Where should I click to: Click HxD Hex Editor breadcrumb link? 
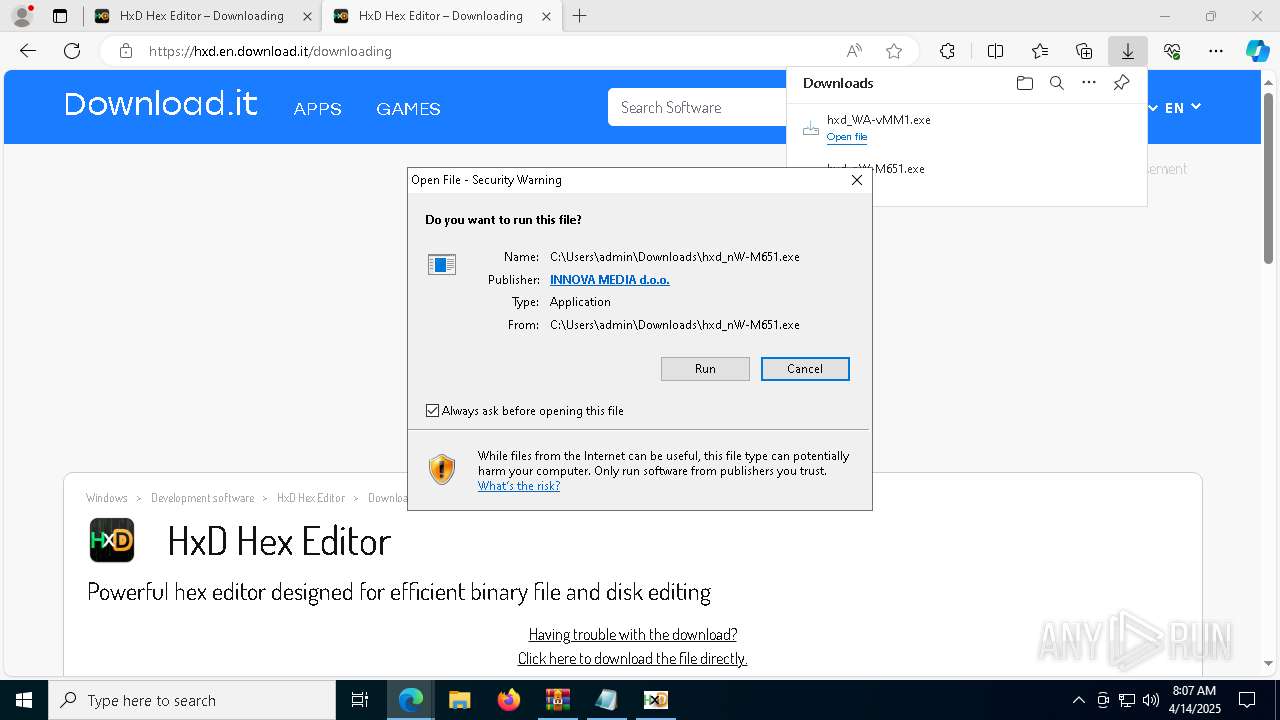(x=311, y=498)
